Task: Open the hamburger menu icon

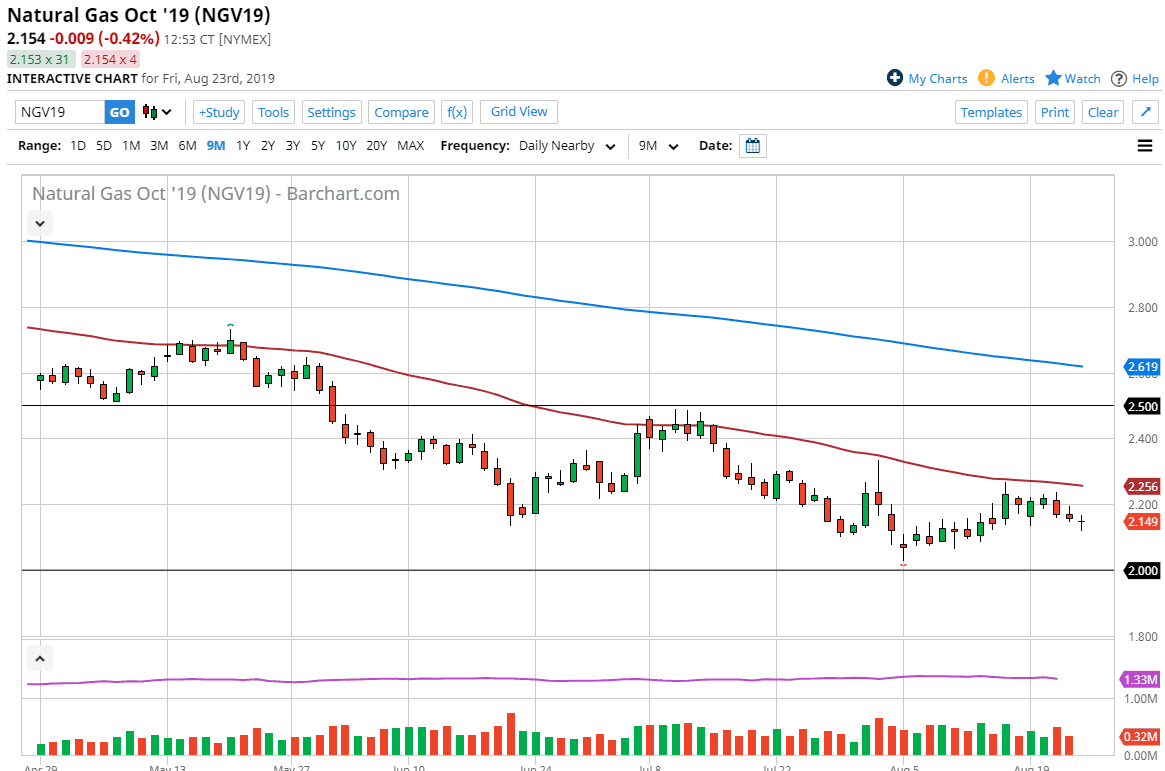Action: [1145, 146]
